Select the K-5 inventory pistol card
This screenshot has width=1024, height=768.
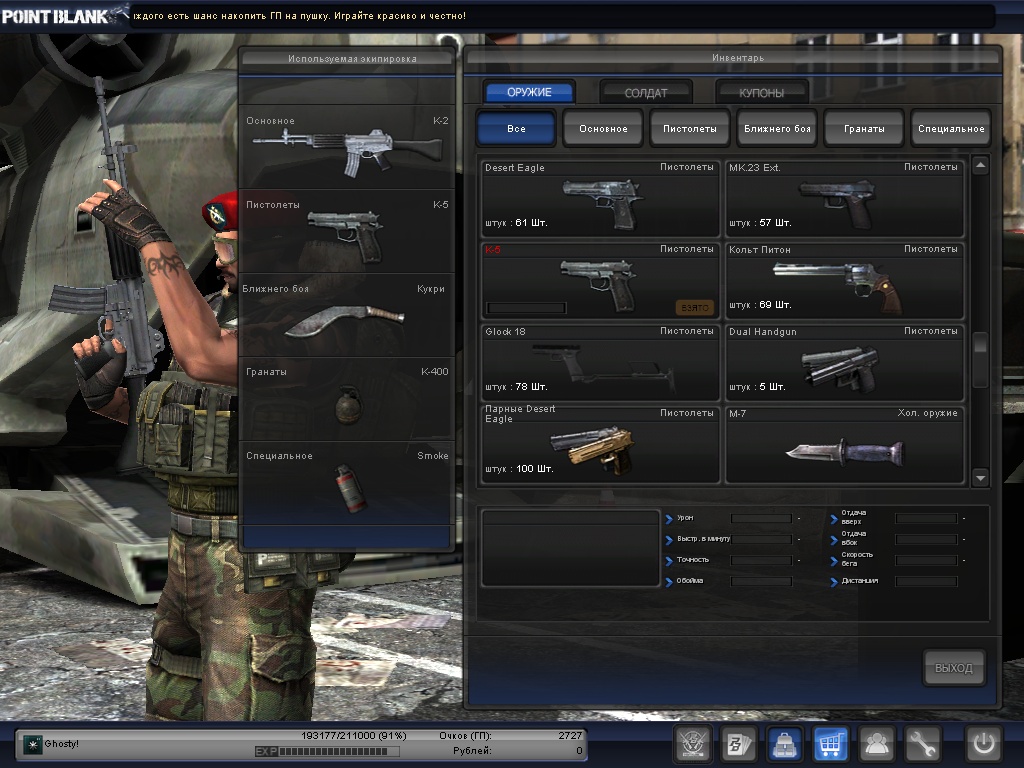coord(600,281)
